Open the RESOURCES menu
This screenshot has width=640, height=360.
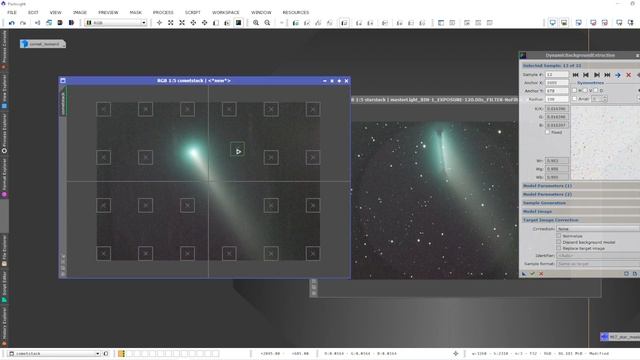296,13
